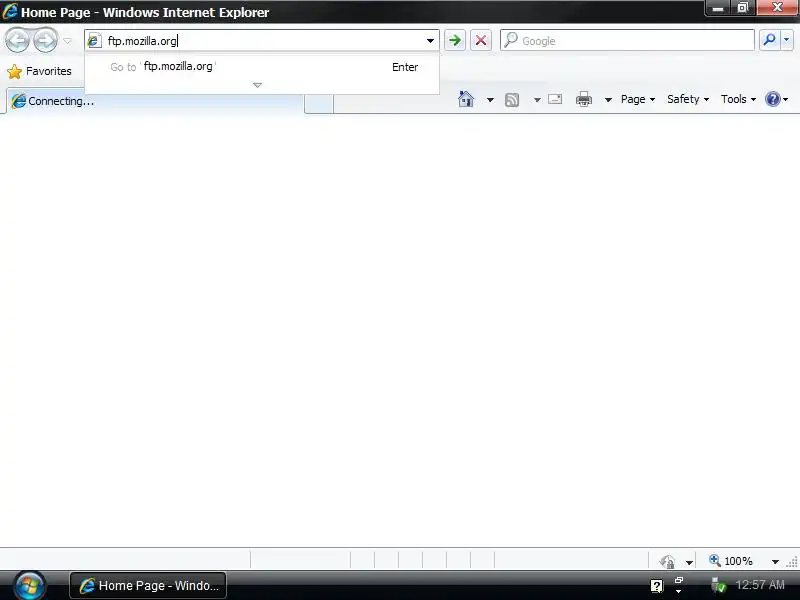This screenshot has width=800, height=600.
Task: Open the Print options dropdown arrow
Action: (608, 99)
